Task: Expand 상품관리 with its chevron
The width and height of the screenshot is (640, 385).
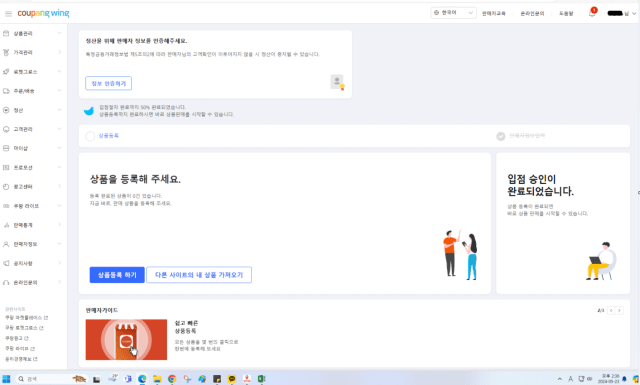Action: 59,33
